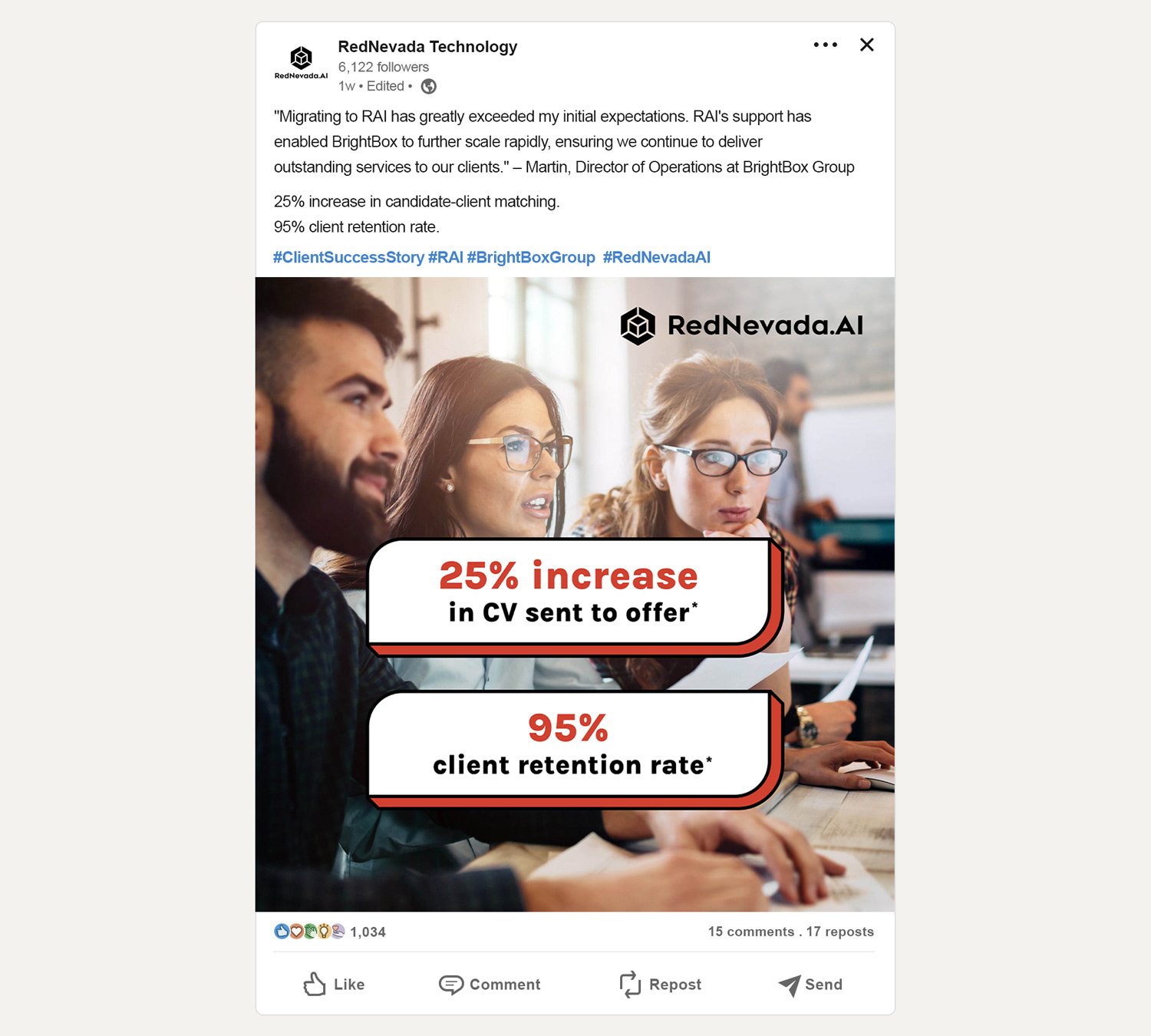The image size is (1151, 1036).
Task: Show the 17 reposts
Action: tap(840, 932)
